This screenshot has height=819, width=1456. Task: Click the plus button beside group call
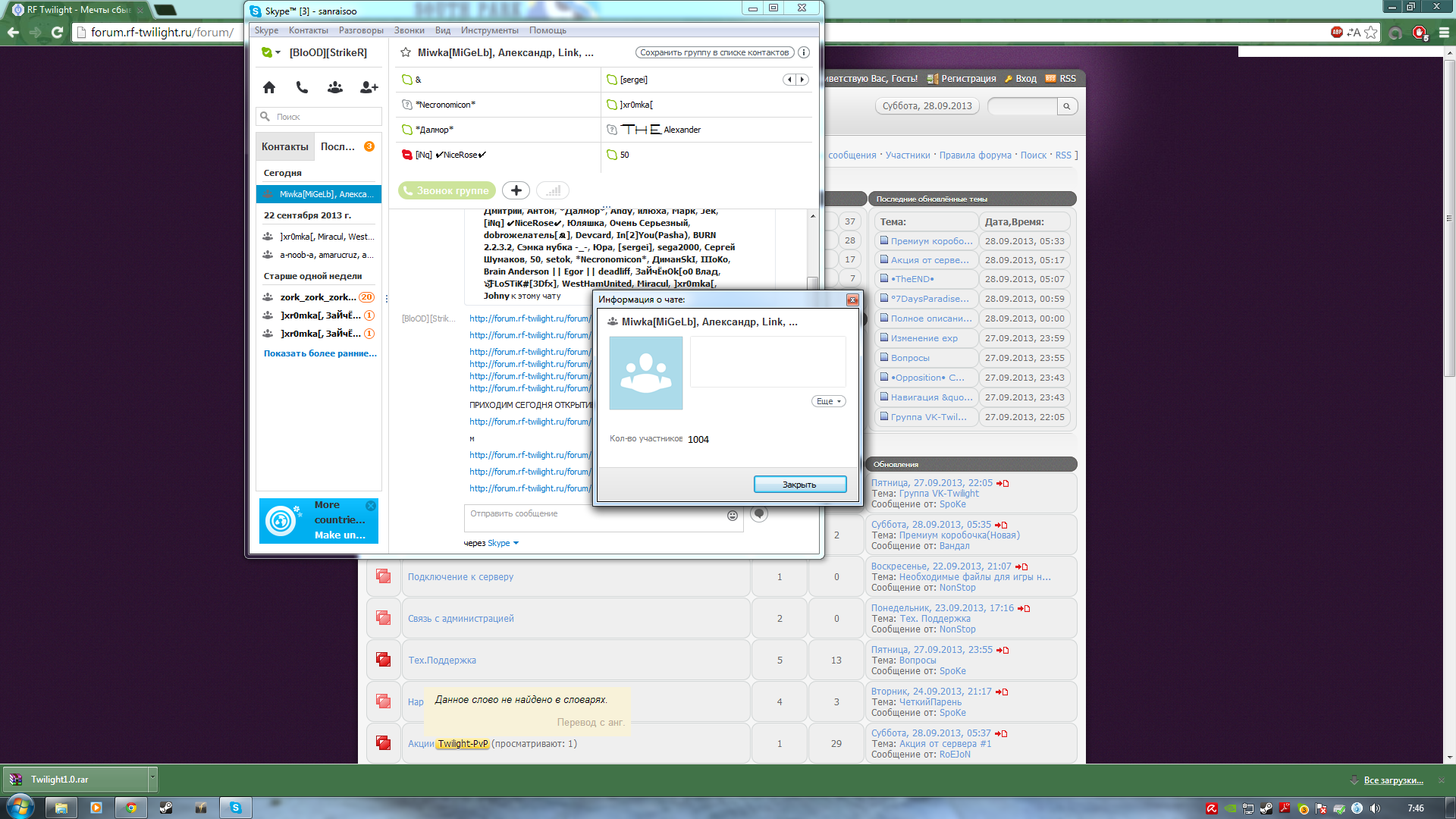(516, 190)
